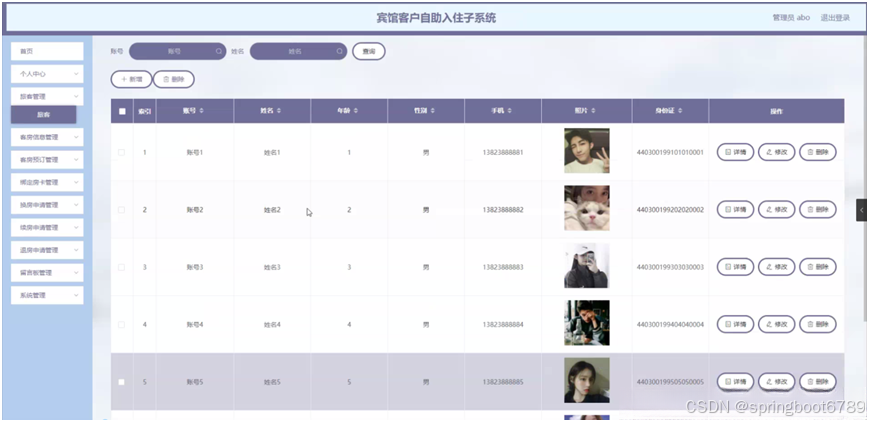Focus the 账号 search input field
The width and height of the screenshot is (869, 422).
(177, 51)
